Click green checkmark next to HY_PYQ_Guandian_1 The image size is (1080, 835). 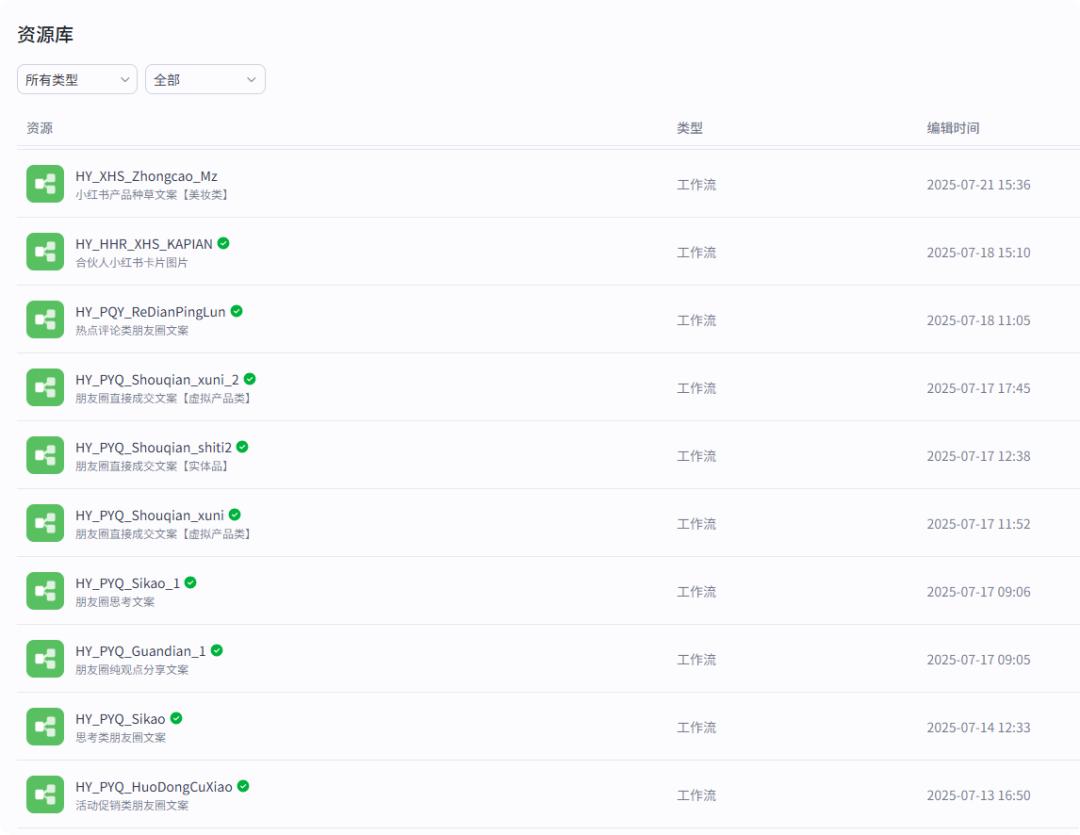coord(217,650)
